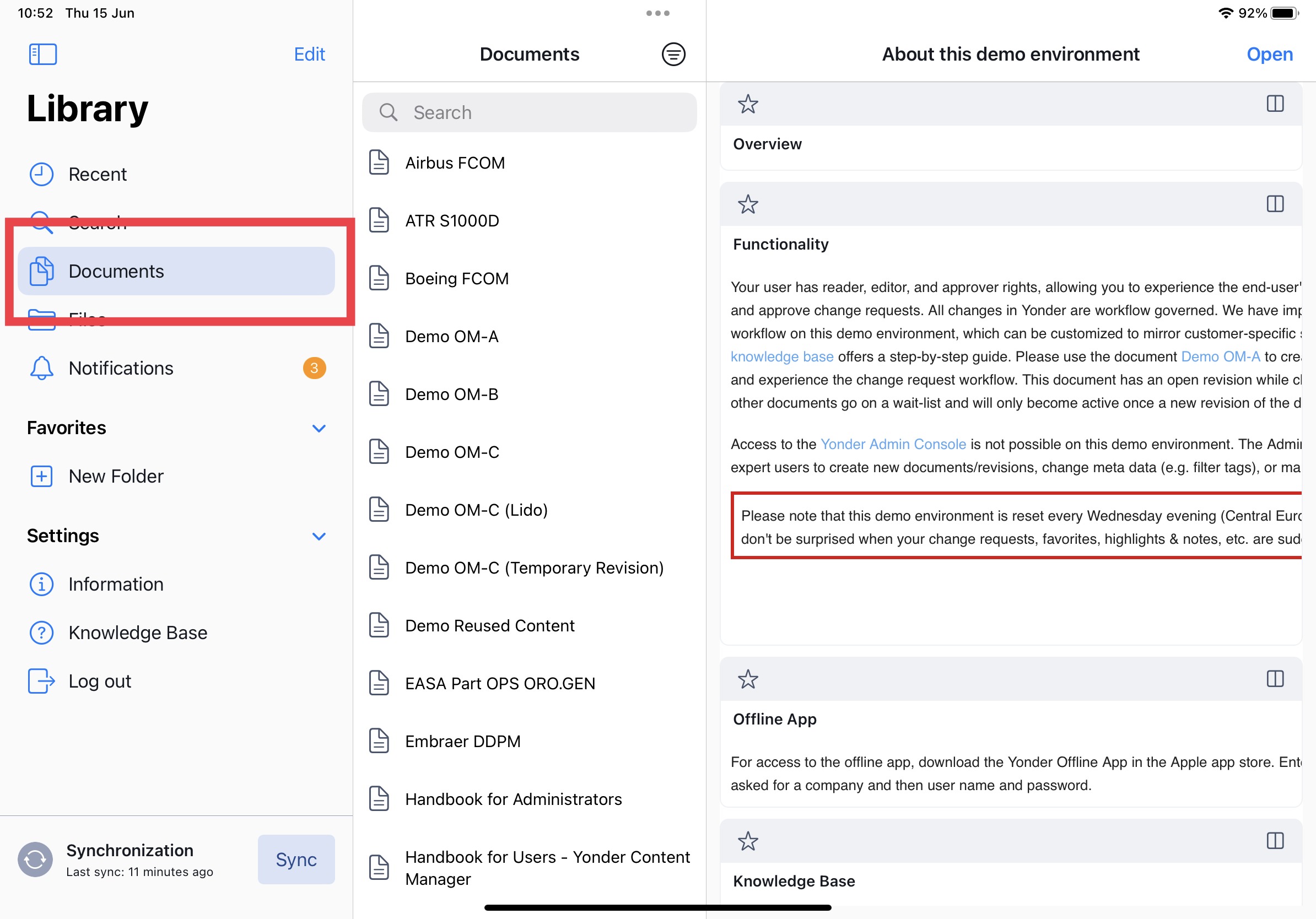Toggle the sidebar panel icon

[x=42, y=55]
